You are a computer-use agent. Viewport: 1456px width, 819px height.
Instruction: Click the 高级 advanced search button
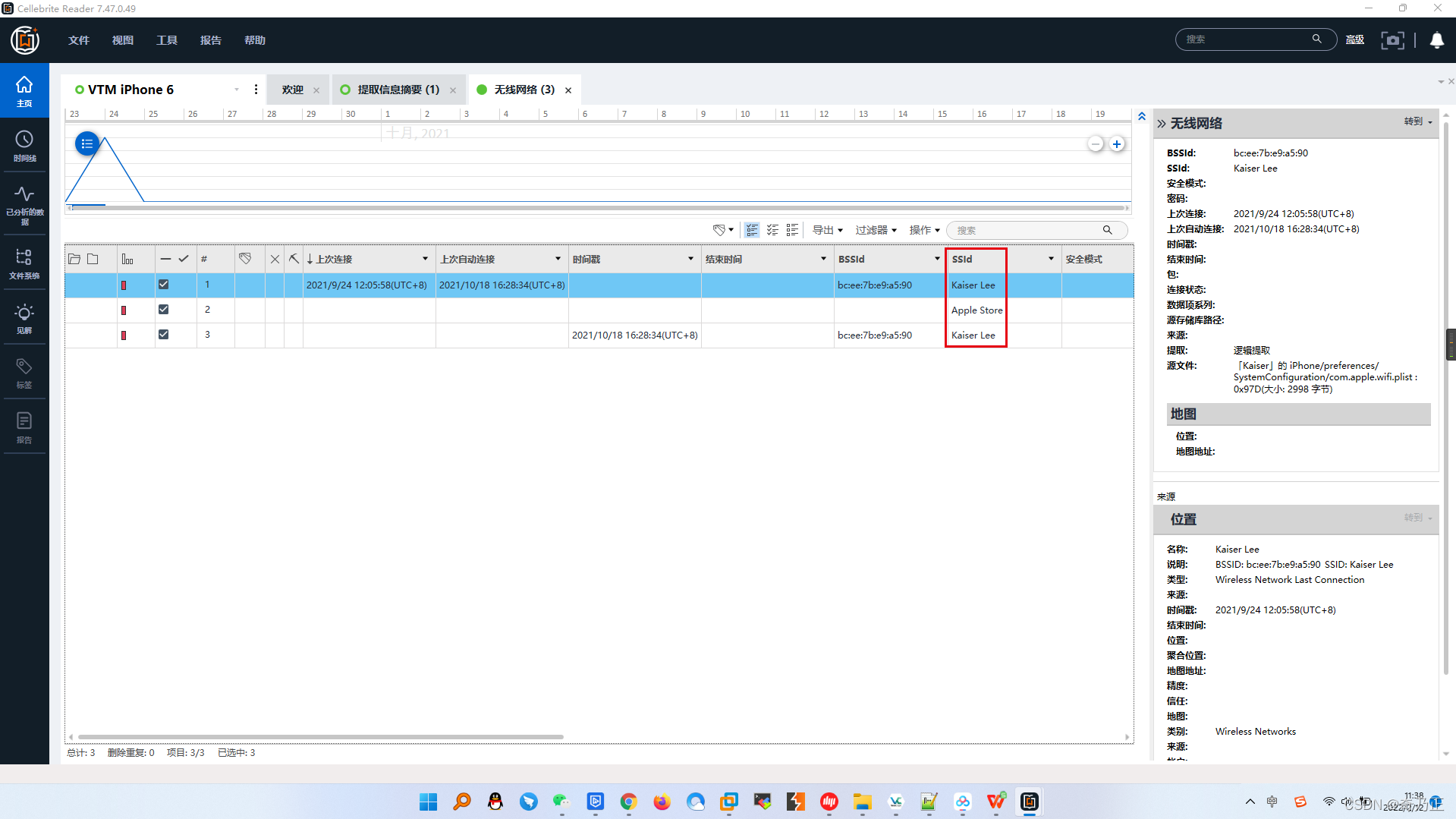point(1355,39)
